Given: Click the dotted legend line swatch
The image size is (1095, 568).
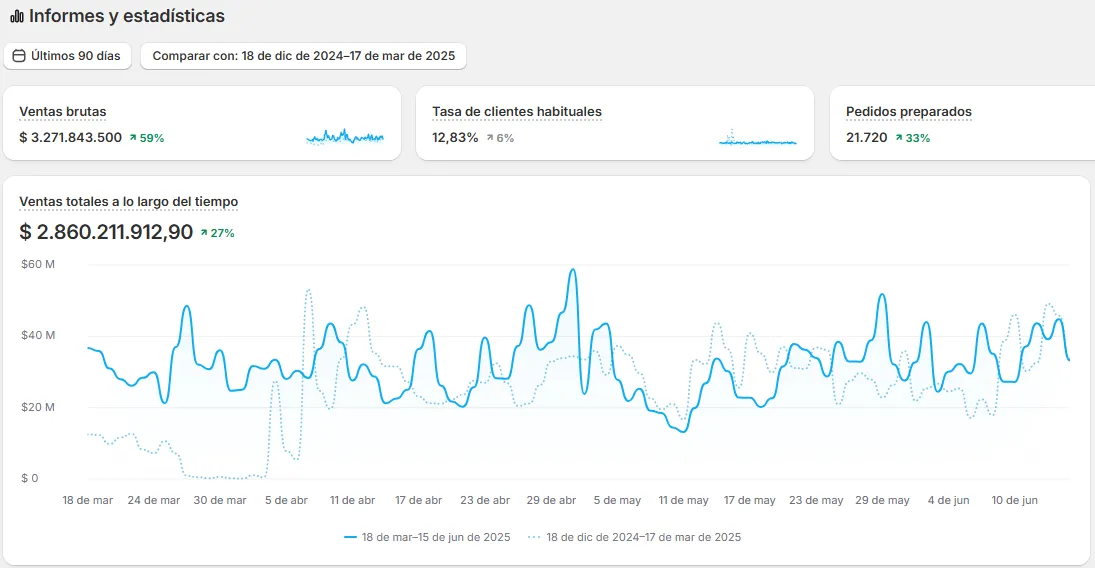Looking at the screenshot, I should pos(534,537).
